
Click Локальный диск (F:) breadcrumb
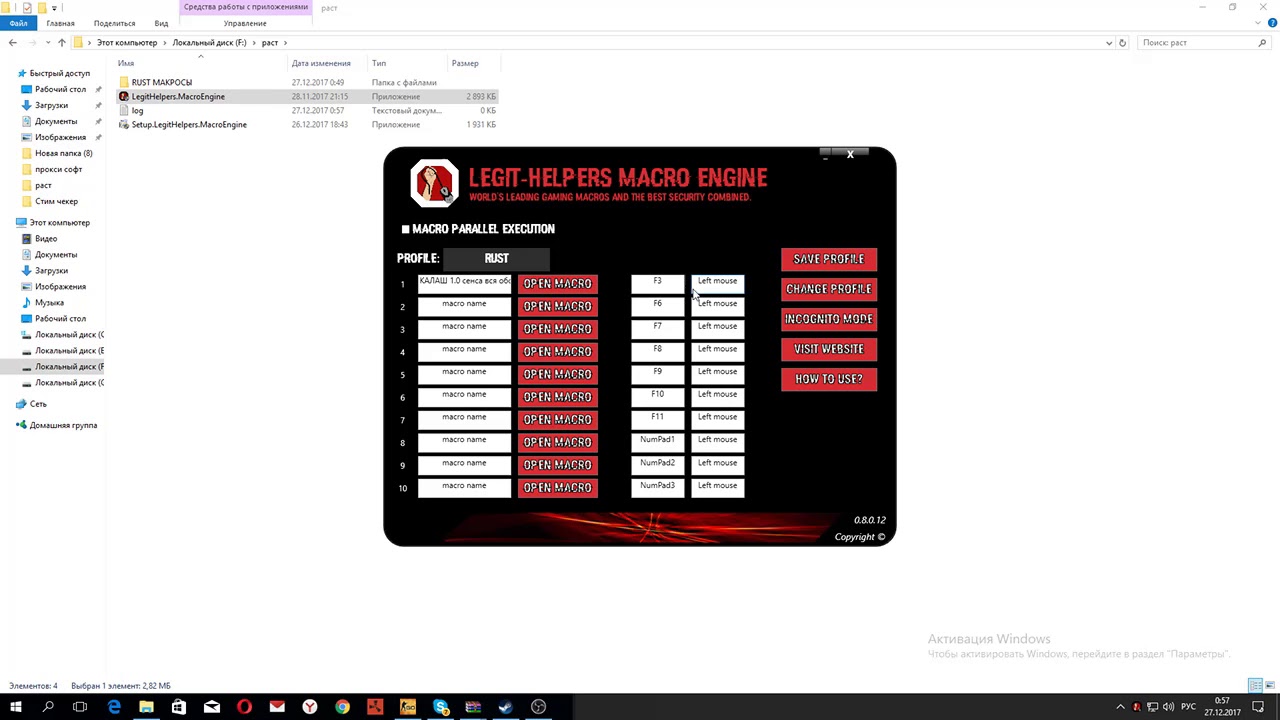pyautogui.click(x=209, y=43)
